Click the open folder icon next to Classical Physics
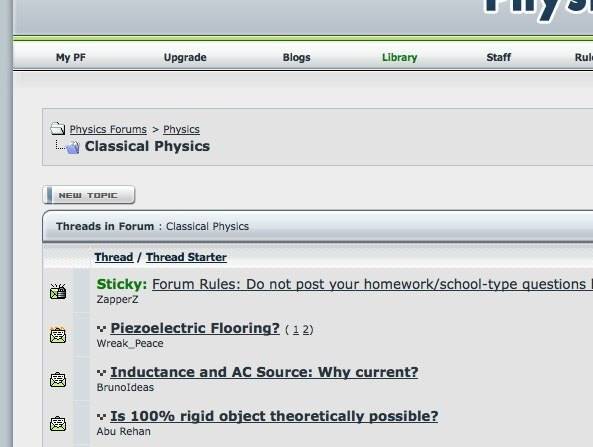Screen dimensions: 593x447 click(73, 147)
